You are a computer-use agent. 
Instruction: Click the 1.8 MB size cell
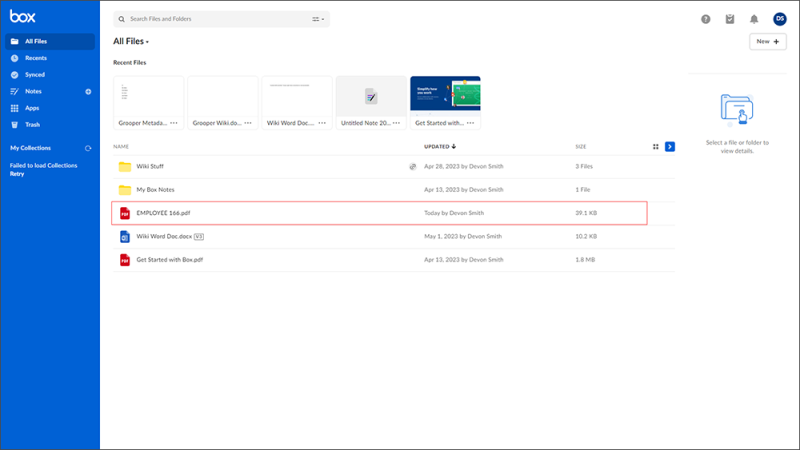pos(585,260)
